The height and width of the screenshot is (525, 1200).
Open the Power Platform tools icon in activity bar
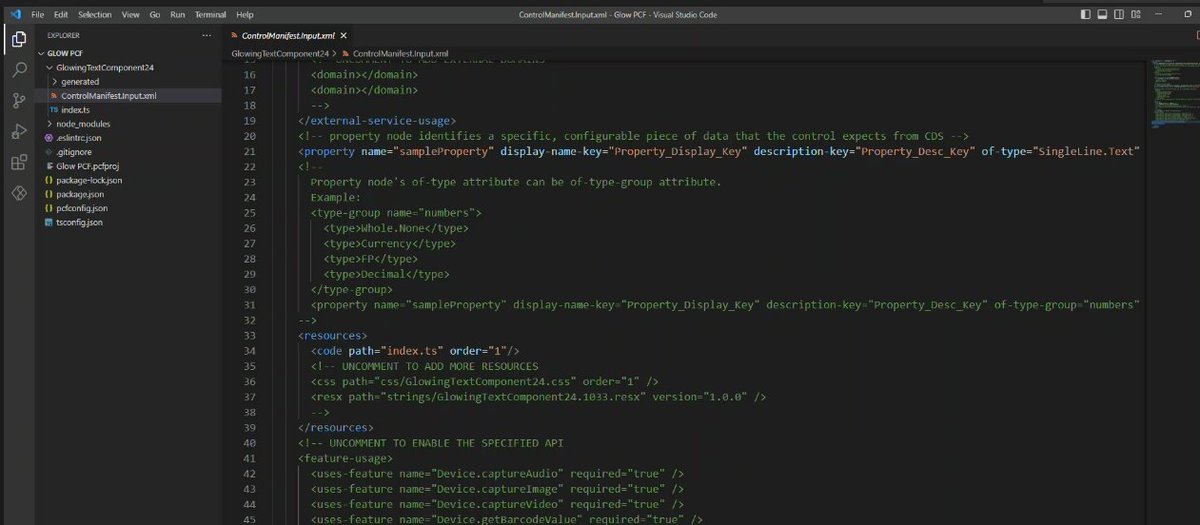[18, 192]
